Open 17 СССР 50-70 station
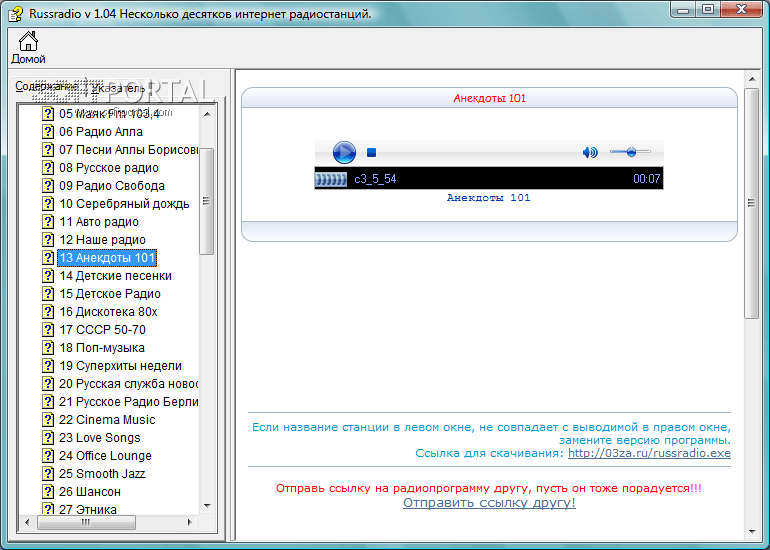The image size is (770, 550). (x=102, y=330)
